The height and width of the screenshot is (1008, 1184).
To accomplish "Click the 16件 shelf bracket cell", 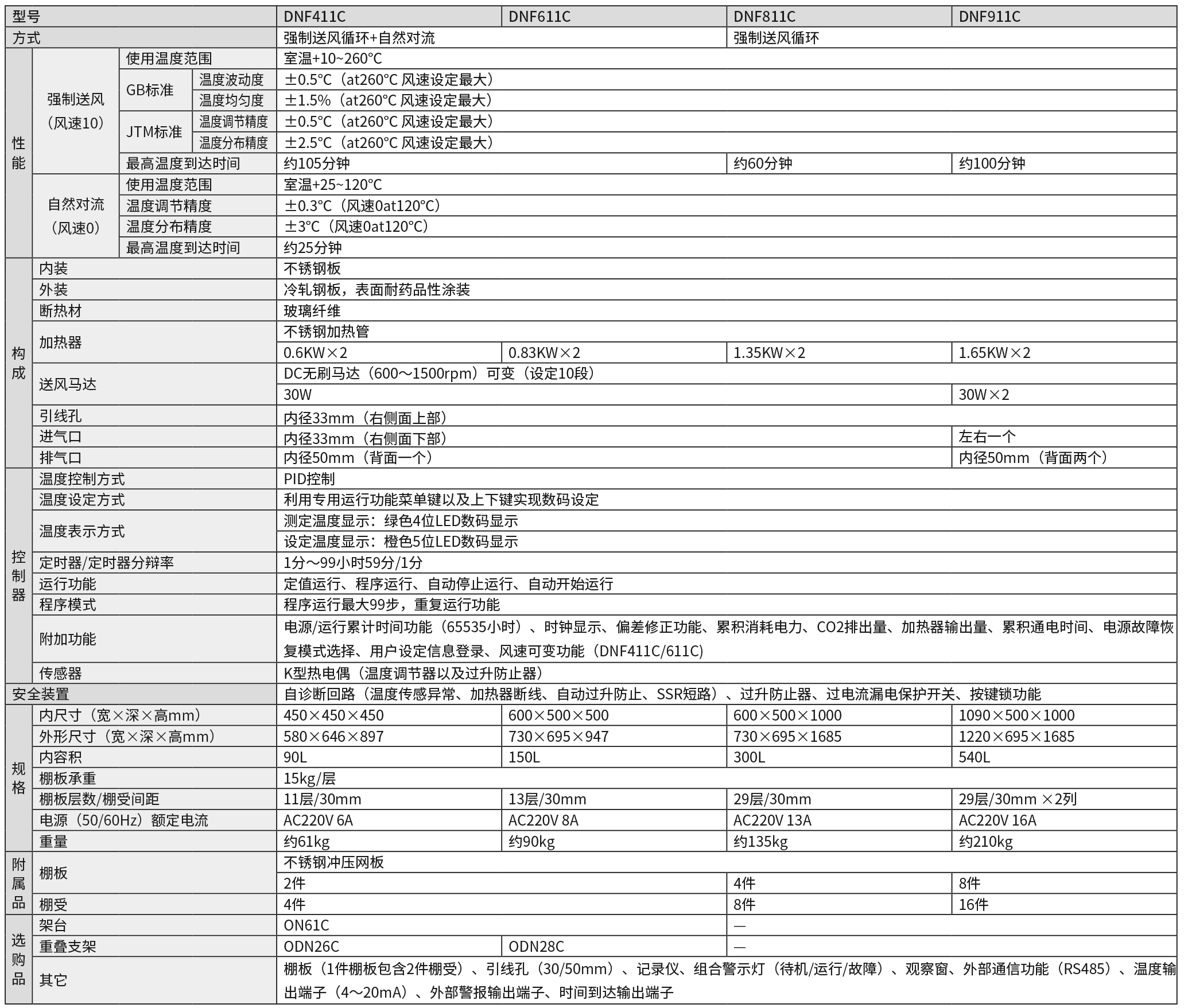I will click(x=1064, y=905).
